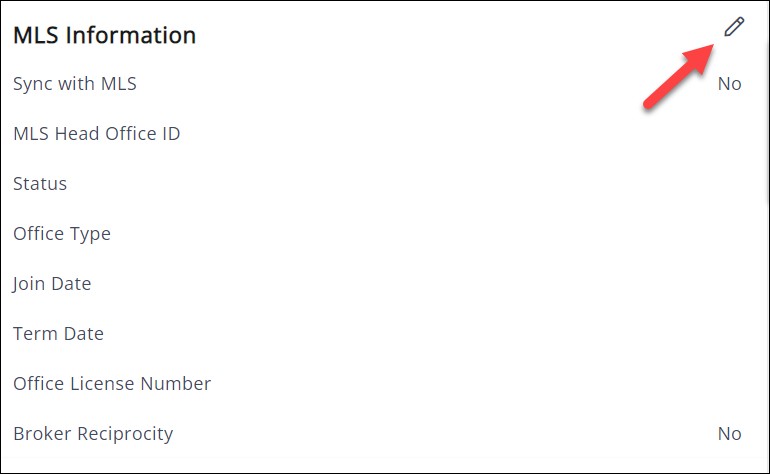The height and width of the screenshot is (474, 770).
Task: Select the MLS Information heading
Action: (x=104, y=35)
